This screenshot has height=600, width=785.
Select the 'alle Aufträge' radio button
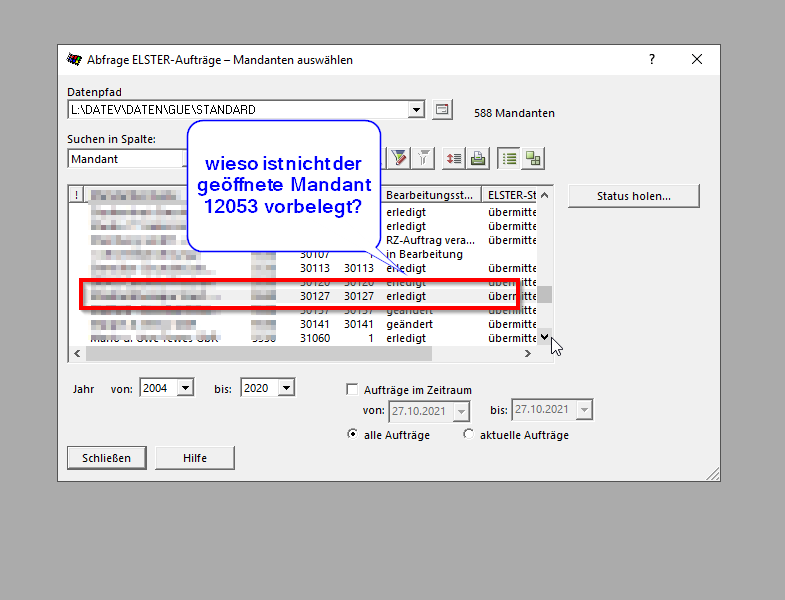[352, 434]
